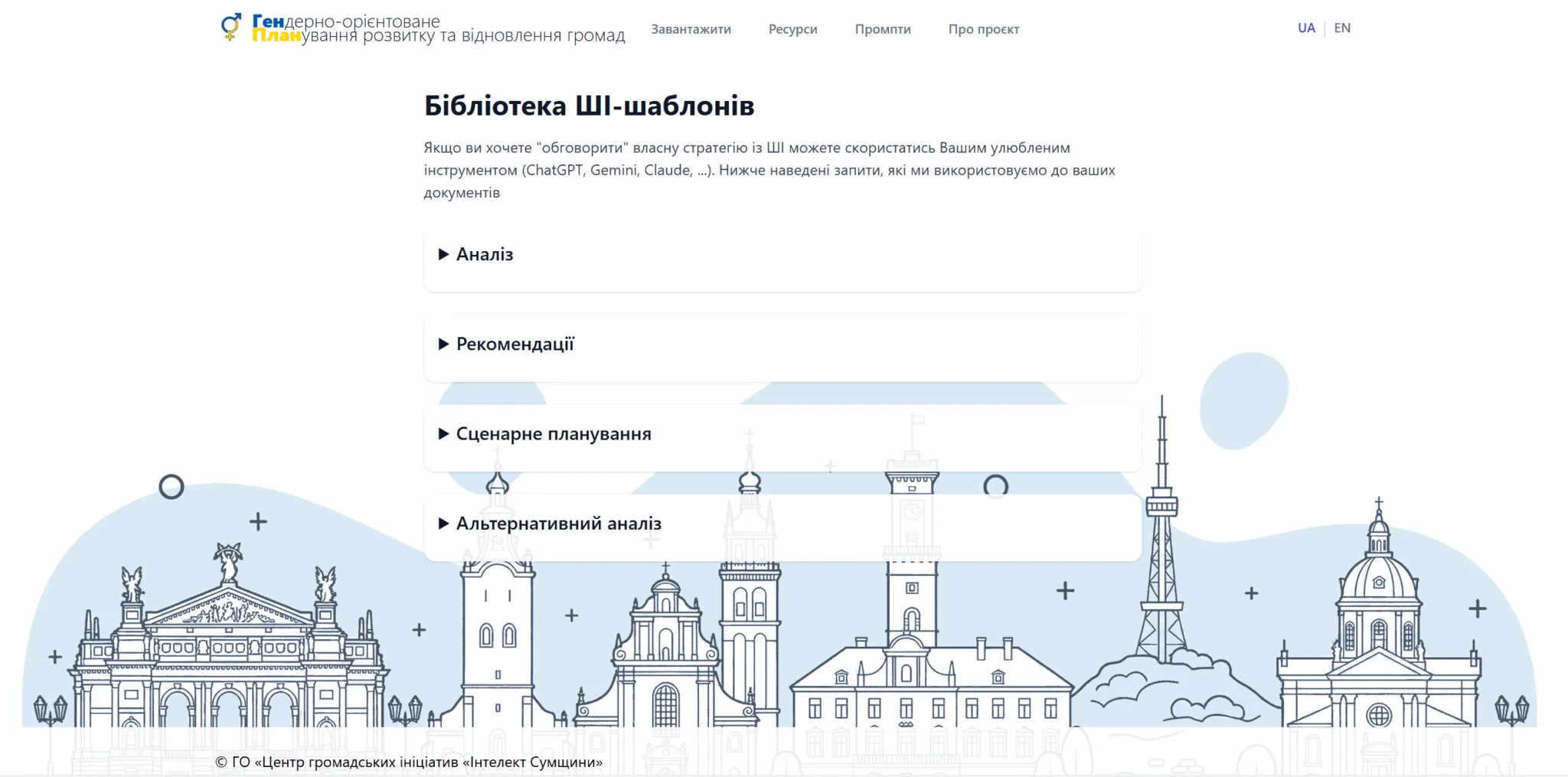Click the gender symbol logo icon
This screenshot has height=777, width=1568.
tap(230, 28)
